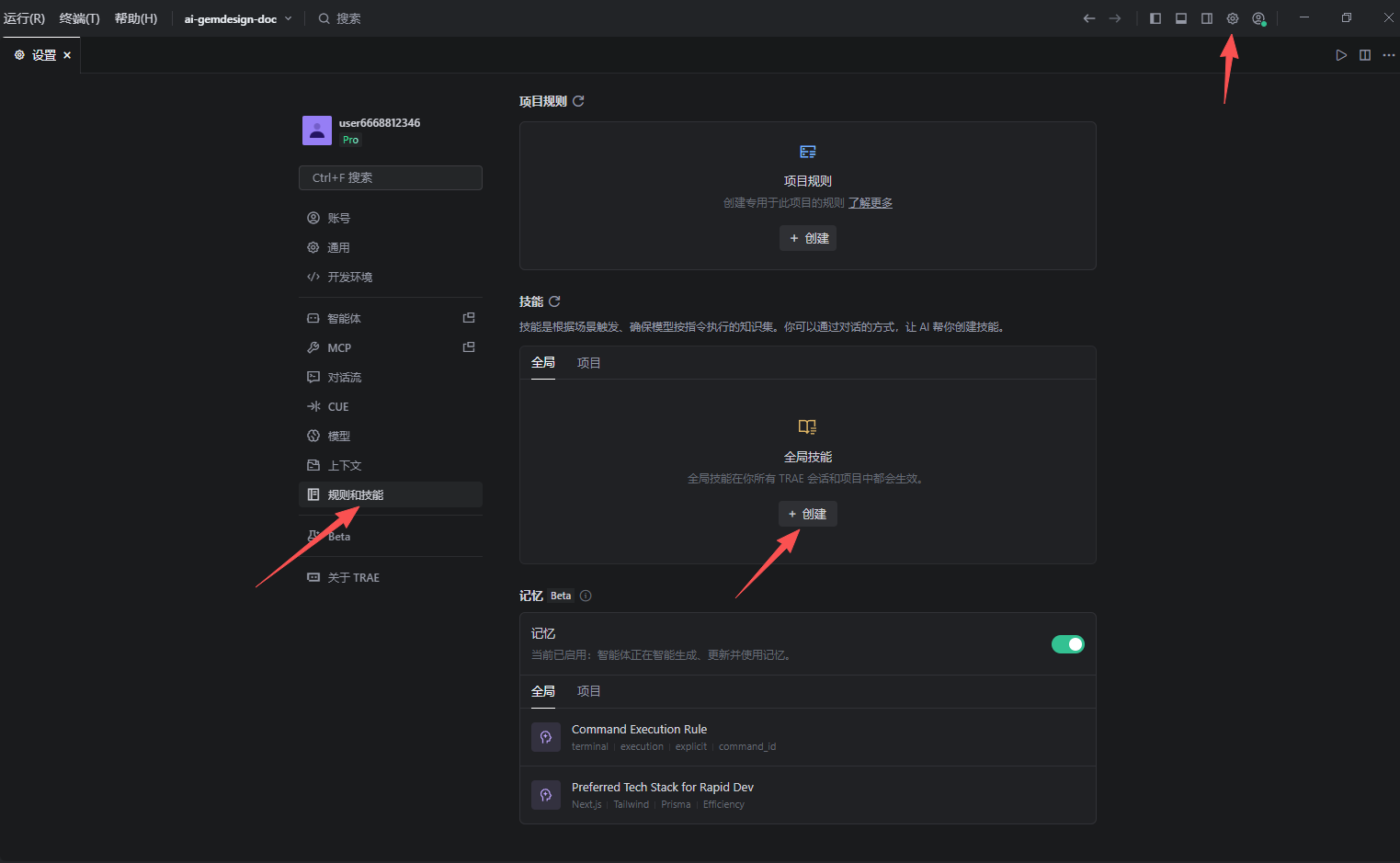Click the pop-out icon beside MCP
The width and height of the screenshot is (1400, 863).
point(469,347)
